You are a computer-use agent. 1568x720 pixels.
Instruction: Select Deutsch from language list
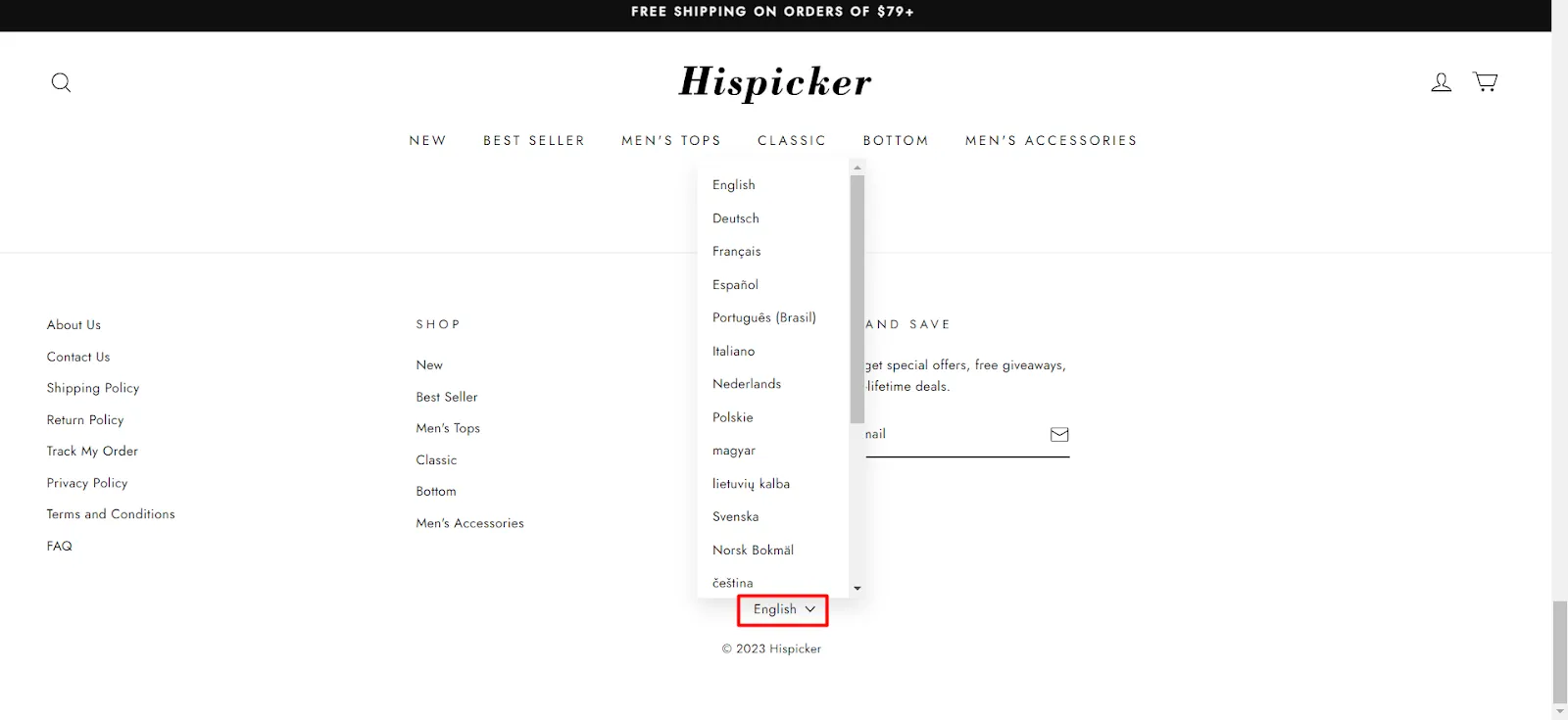pos(736,218)
